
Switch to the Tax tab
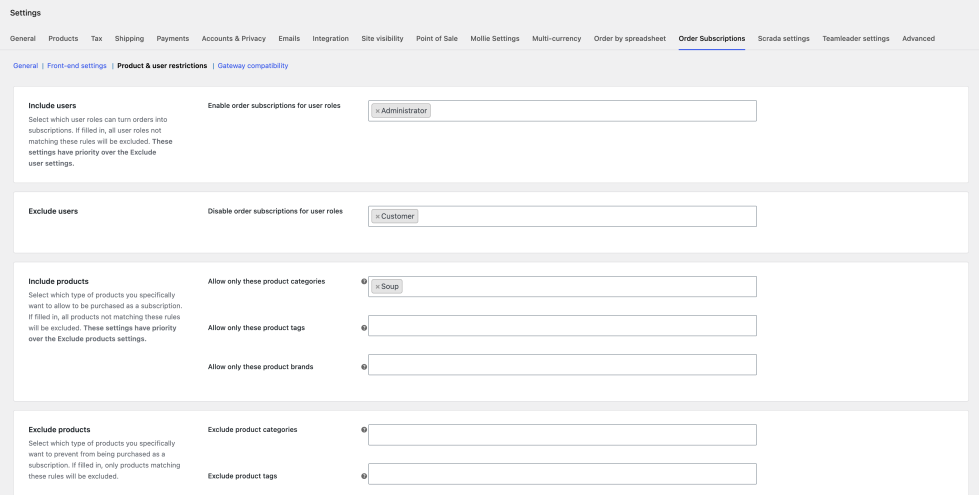pos(96,39)
